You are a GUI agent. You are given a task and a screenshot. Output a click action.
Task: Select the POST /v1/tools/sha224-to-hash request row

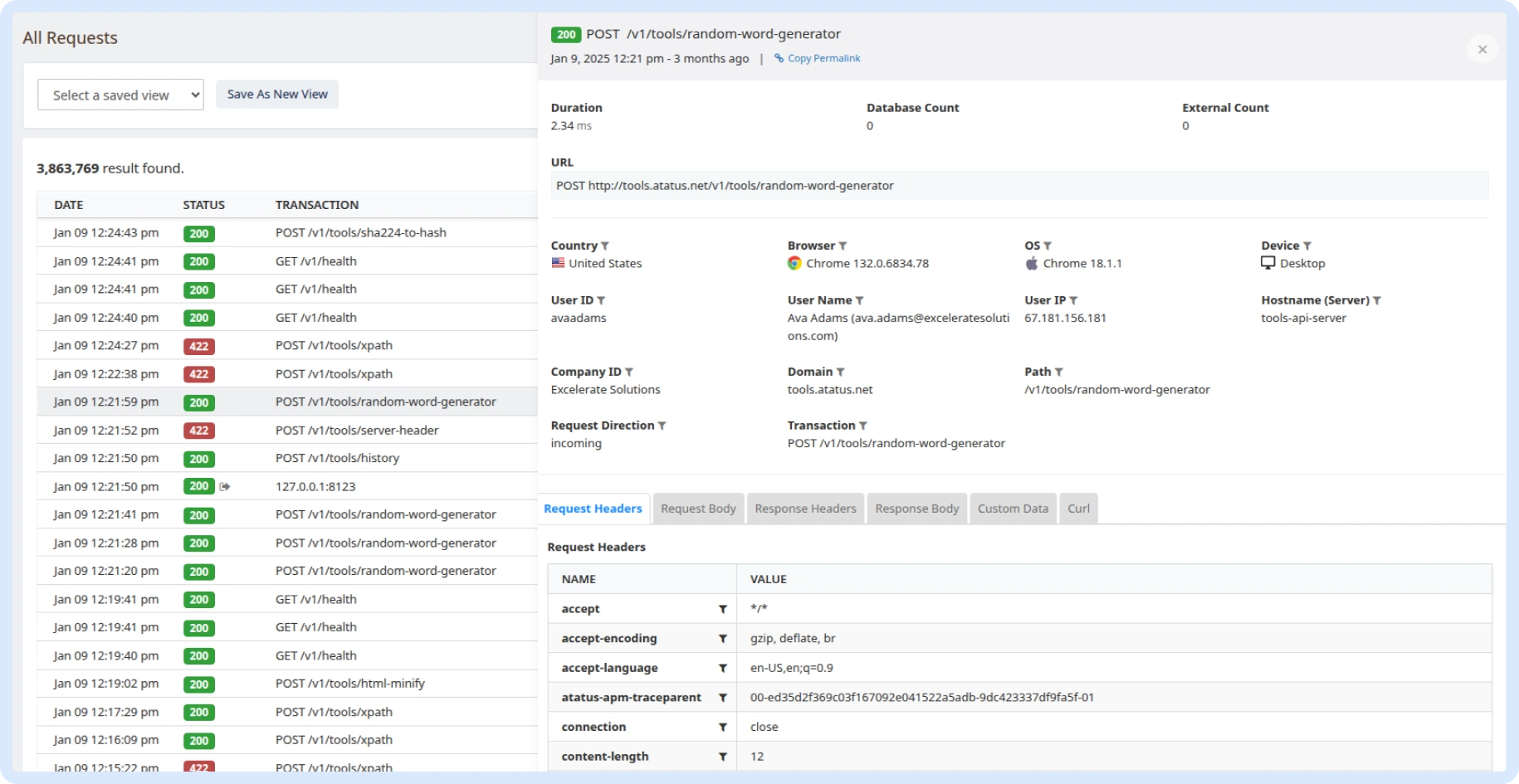pyautogui.click(x=360, y=233)
